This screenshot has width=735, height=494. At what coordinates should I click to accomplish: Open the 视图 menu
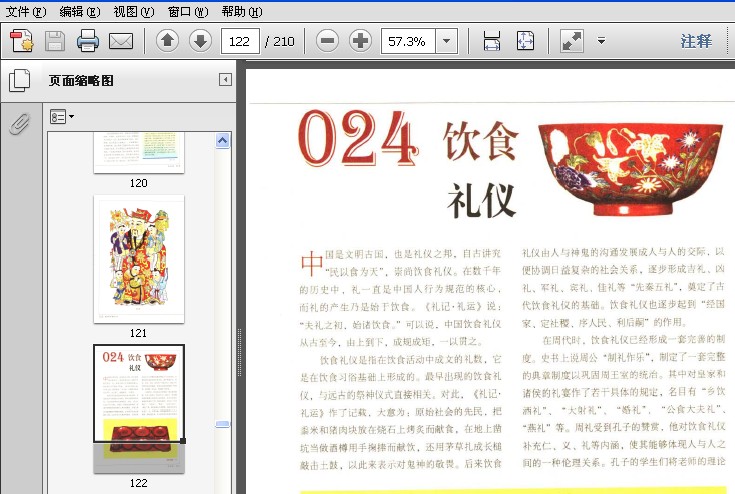point(133,12)
